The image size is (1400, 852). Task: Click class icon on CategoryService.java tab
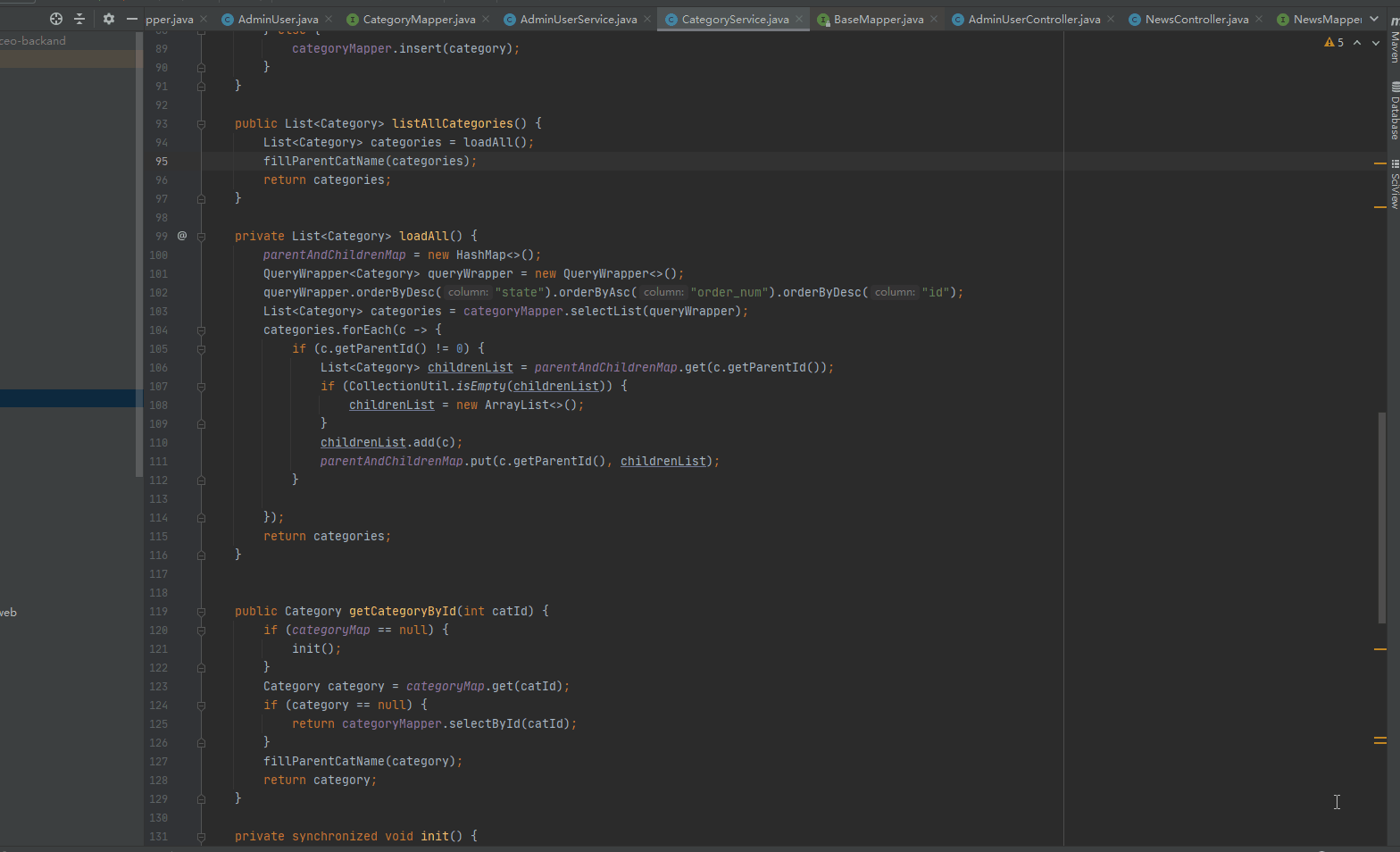point(671,19)
